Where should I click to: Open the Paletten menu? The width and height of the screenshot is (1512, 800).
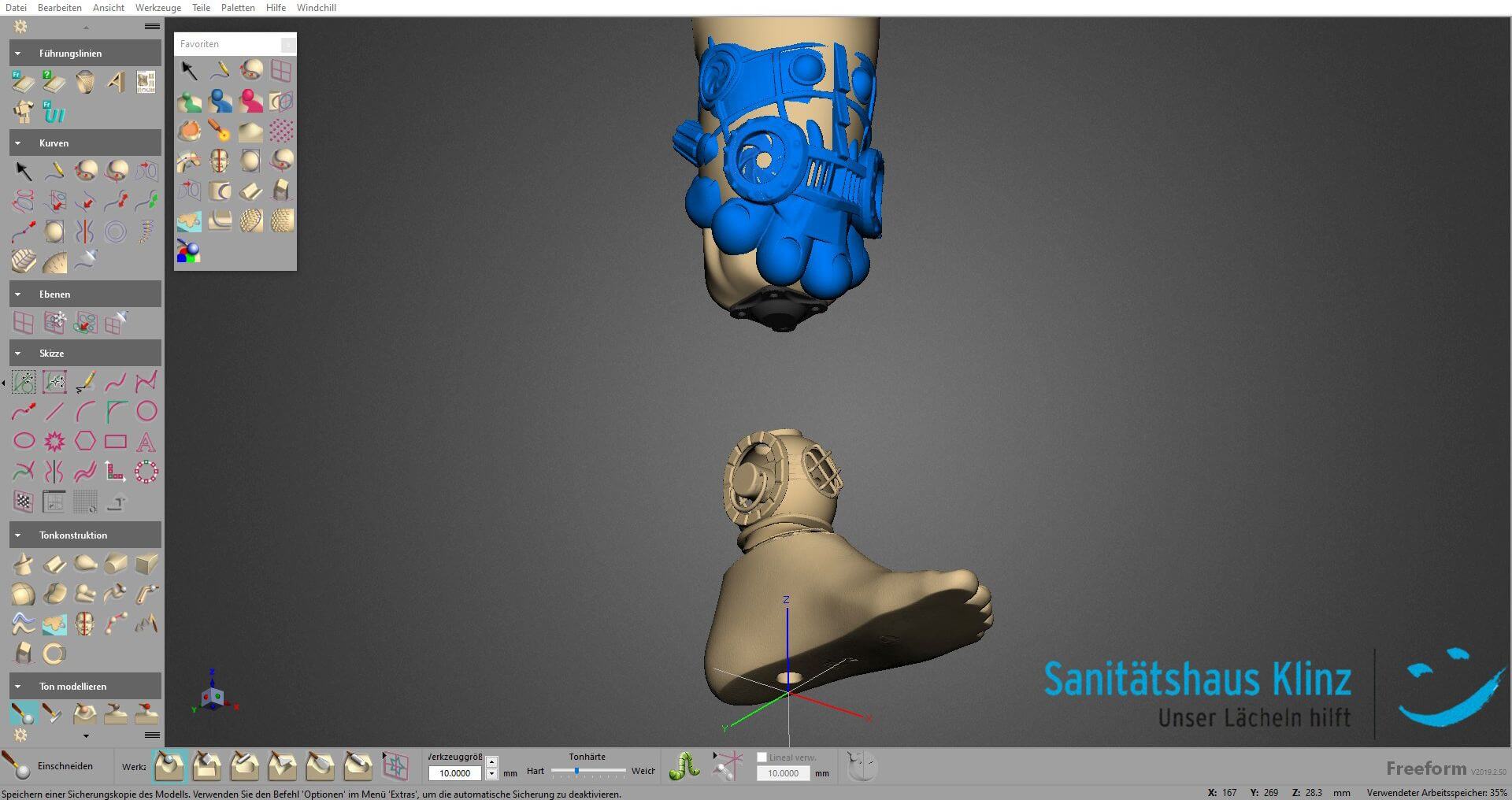238,8
